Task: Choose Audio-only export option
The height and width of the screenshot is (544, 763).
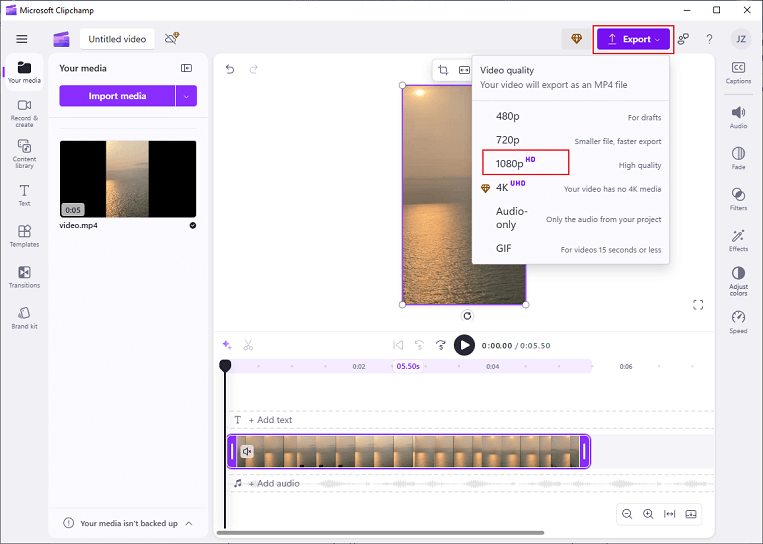Action: [x=571, y=218]
